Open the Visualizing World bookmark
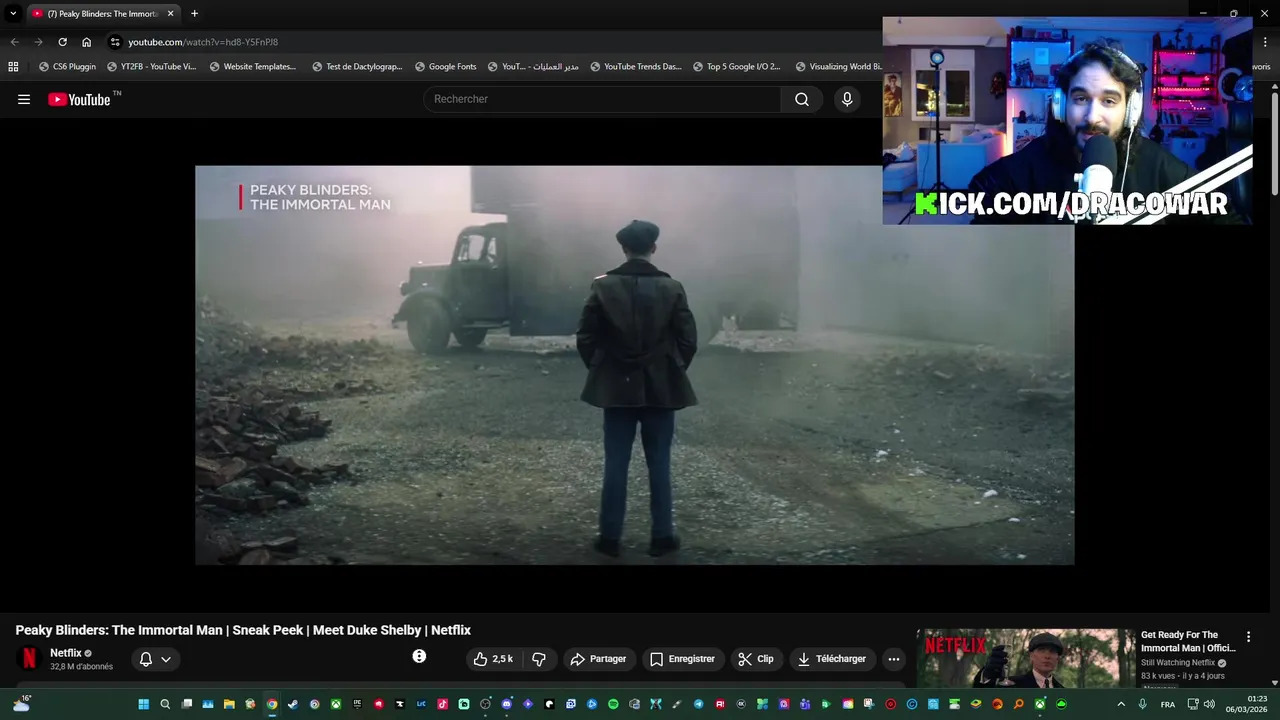Viewport: 1280px width, 720px height. [838, 67]
